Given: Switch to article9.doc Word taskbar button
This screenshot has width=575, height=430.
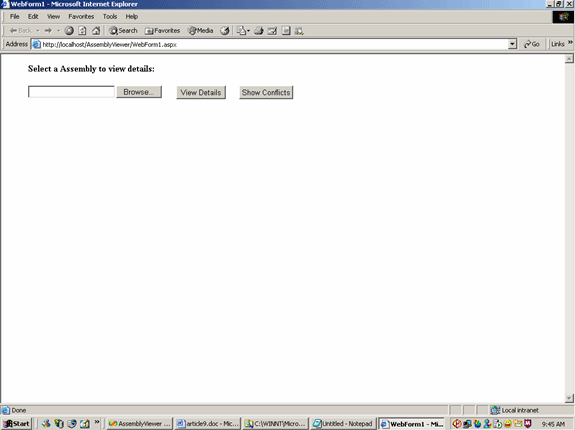Looking at the screenshot, I should pos(208,424).
